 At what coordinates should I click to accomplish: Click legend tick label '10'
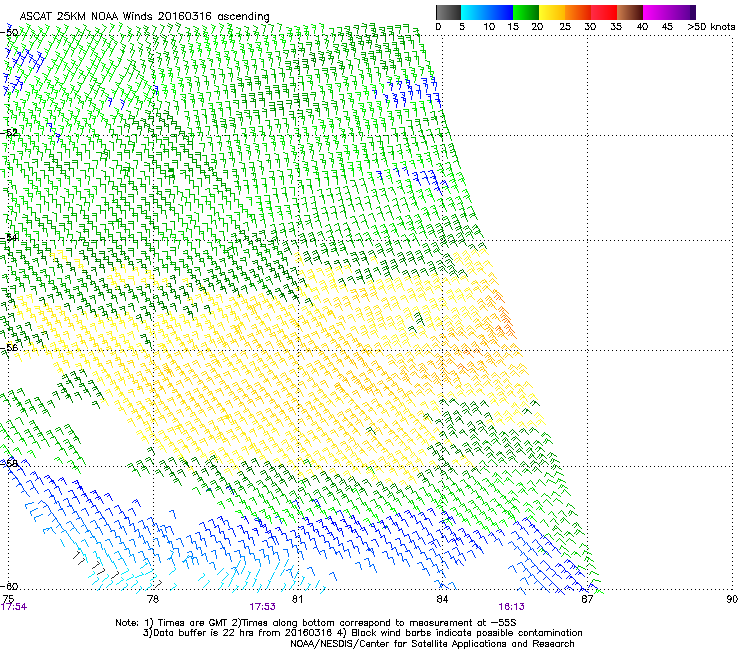tap(489, 26)
